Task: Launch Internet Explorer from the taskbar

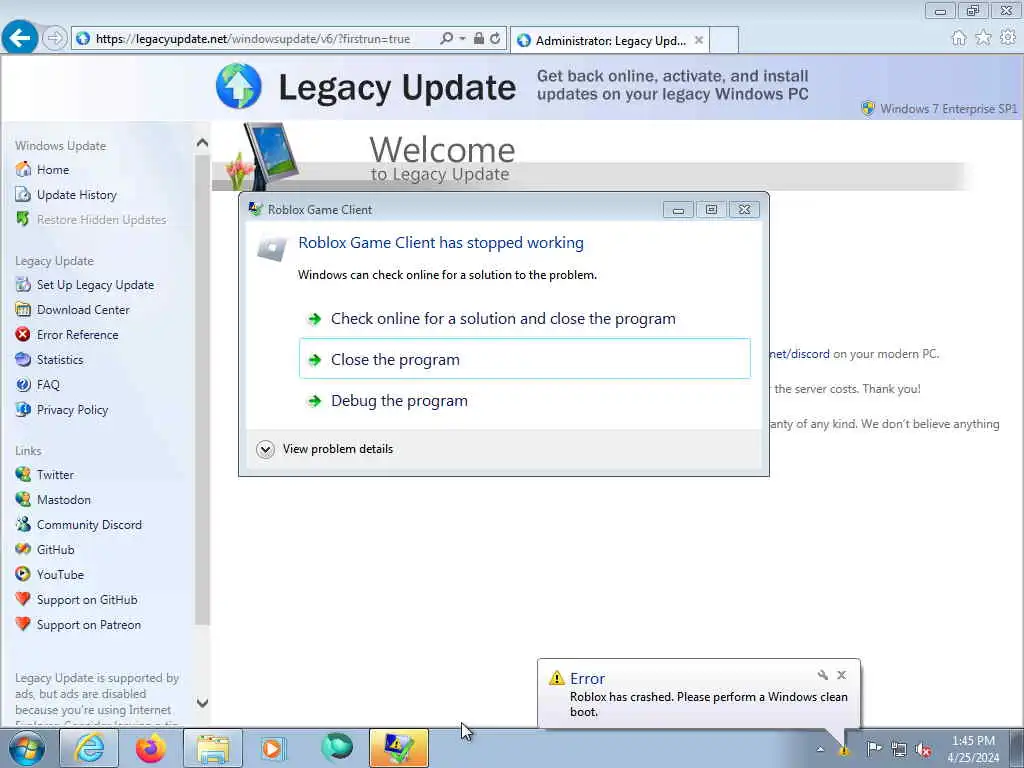Action: click(89, 748)
